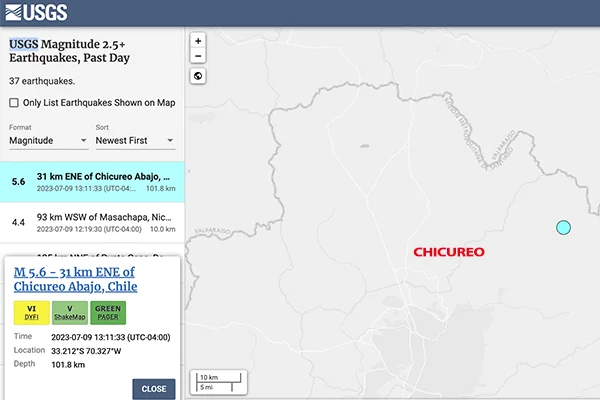Viewport: 600px width, 400px height.
Task: Click the CHICUREO map label
Action: 449,252
